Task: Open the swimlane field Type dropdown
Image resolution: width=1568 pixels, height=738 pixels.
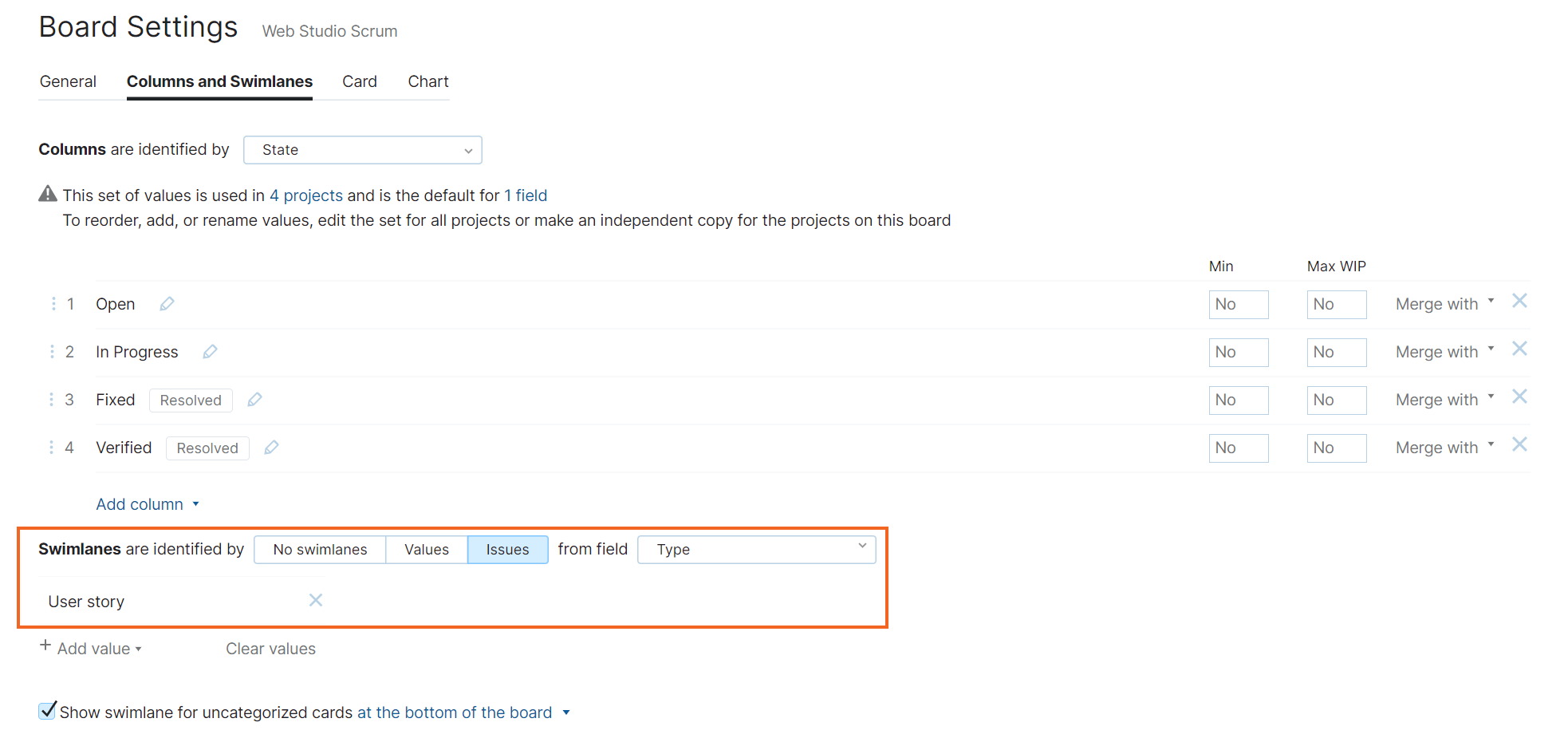Action: tap(756, 550)
